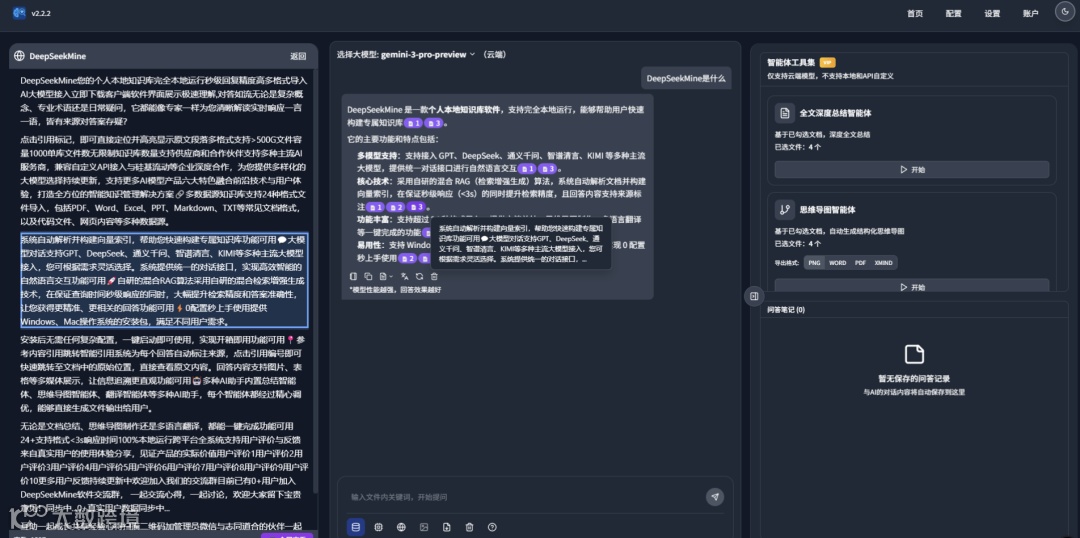1080x538 pixels.
Task: Start the 思维导图智能体 with 开始
Action: (912, 287)
